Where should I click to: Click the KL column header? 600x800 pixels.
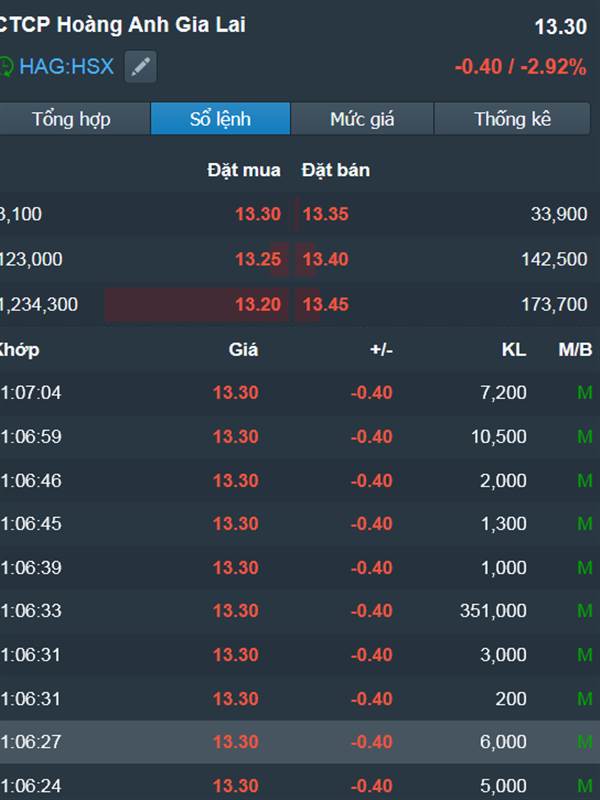tap(514, 350)
